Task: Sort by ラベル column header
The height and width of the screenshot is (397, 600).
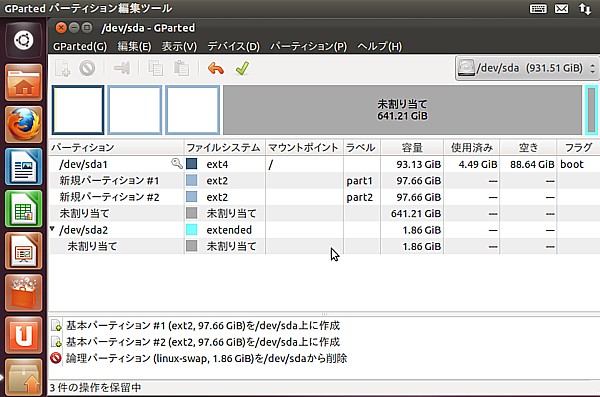Action: tap(362, 147)
